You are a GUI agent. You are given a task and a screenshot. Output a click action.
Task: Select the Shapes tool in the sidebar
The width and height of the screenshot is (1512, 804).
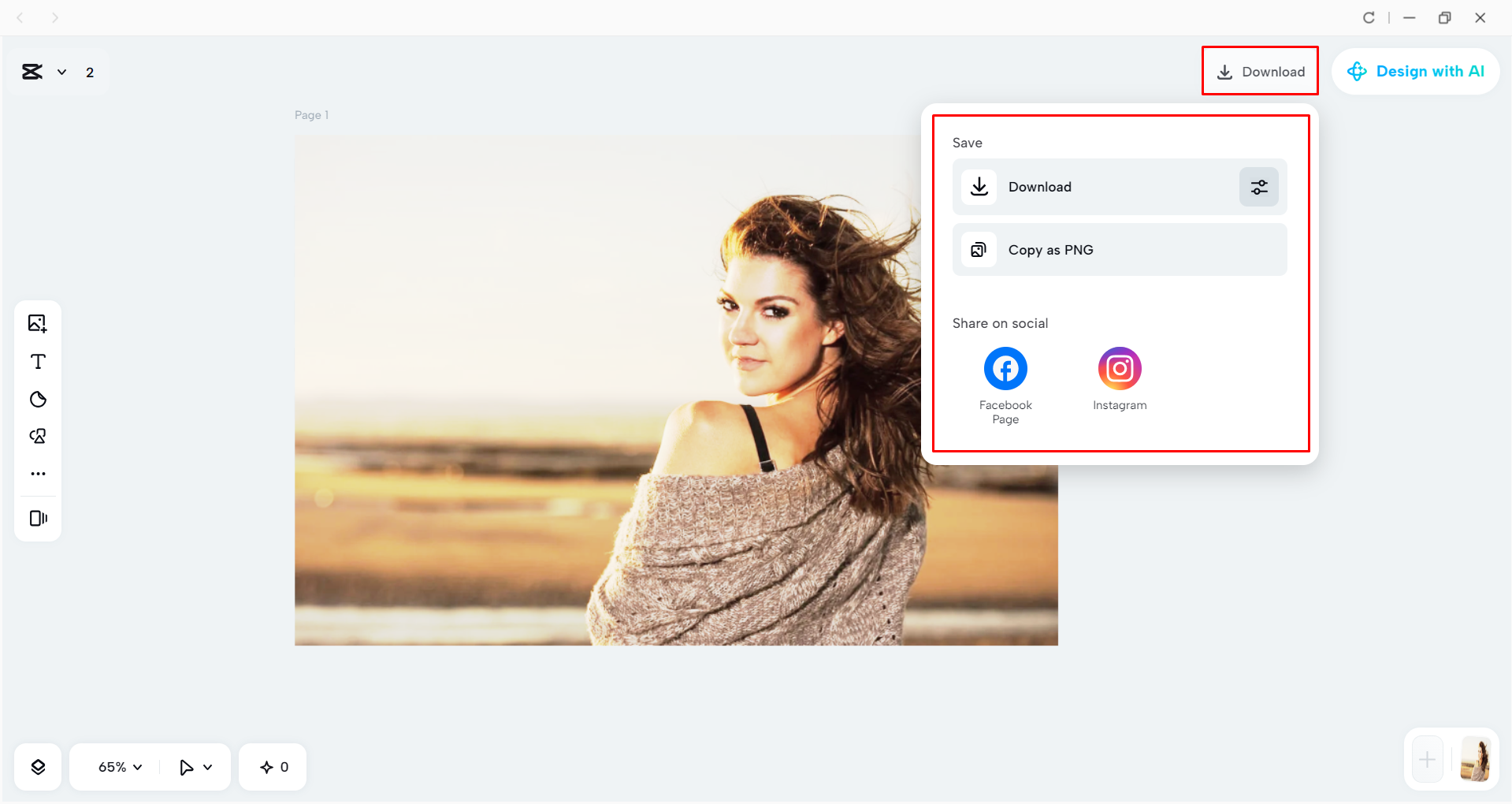pos(37,400)
